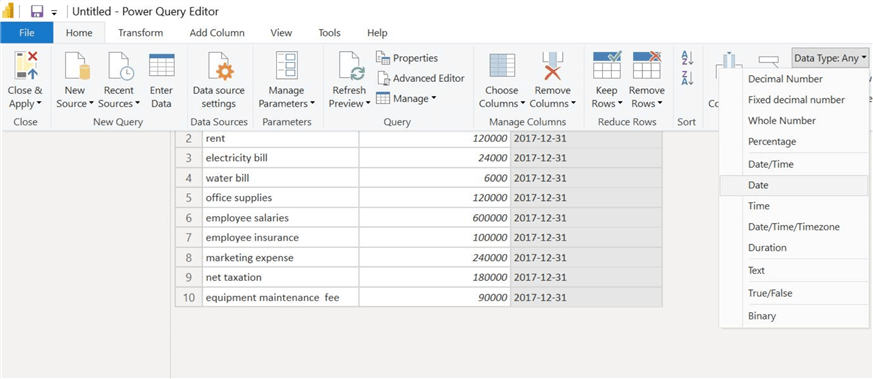Image resolution: width=873 pixels, height=379 pixels.
Task: Select Decimal Number data type
Action: coord(793,79)
